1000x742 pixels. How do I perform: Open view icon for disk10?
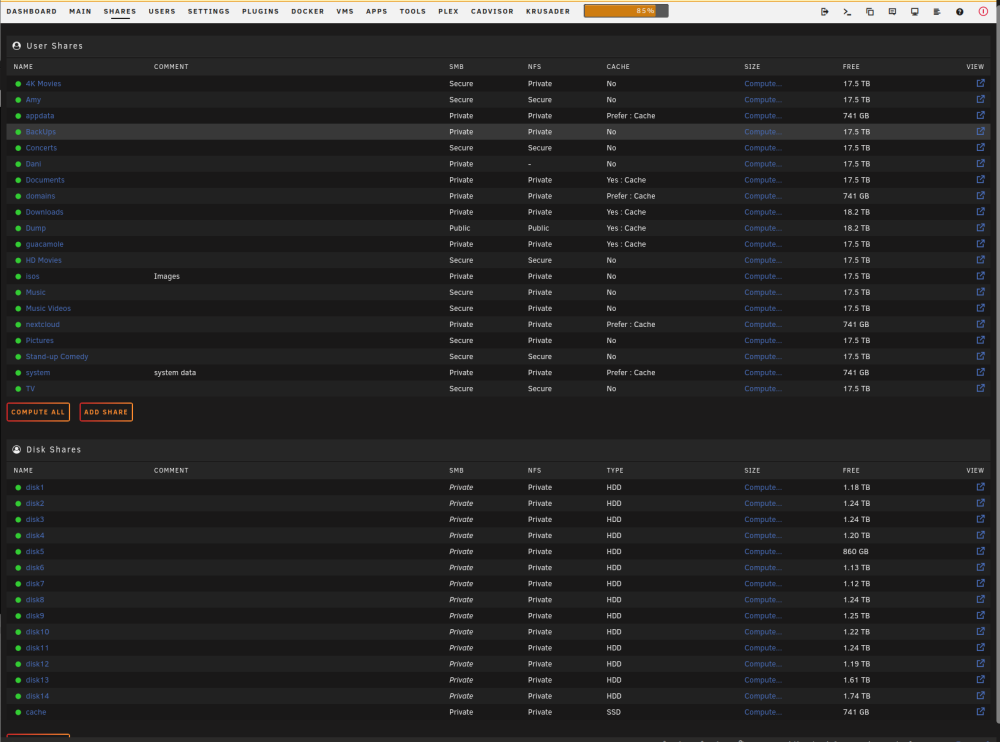pos(980,631)
